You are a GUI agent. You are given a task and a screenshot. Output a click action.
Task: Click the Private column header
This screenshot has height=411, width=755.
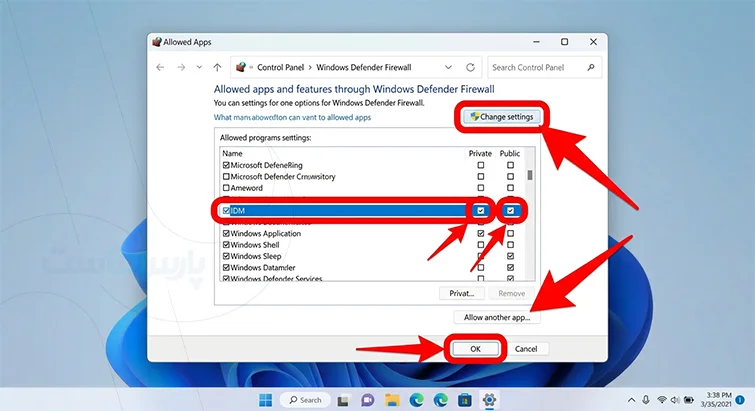(x=480, y=154)
